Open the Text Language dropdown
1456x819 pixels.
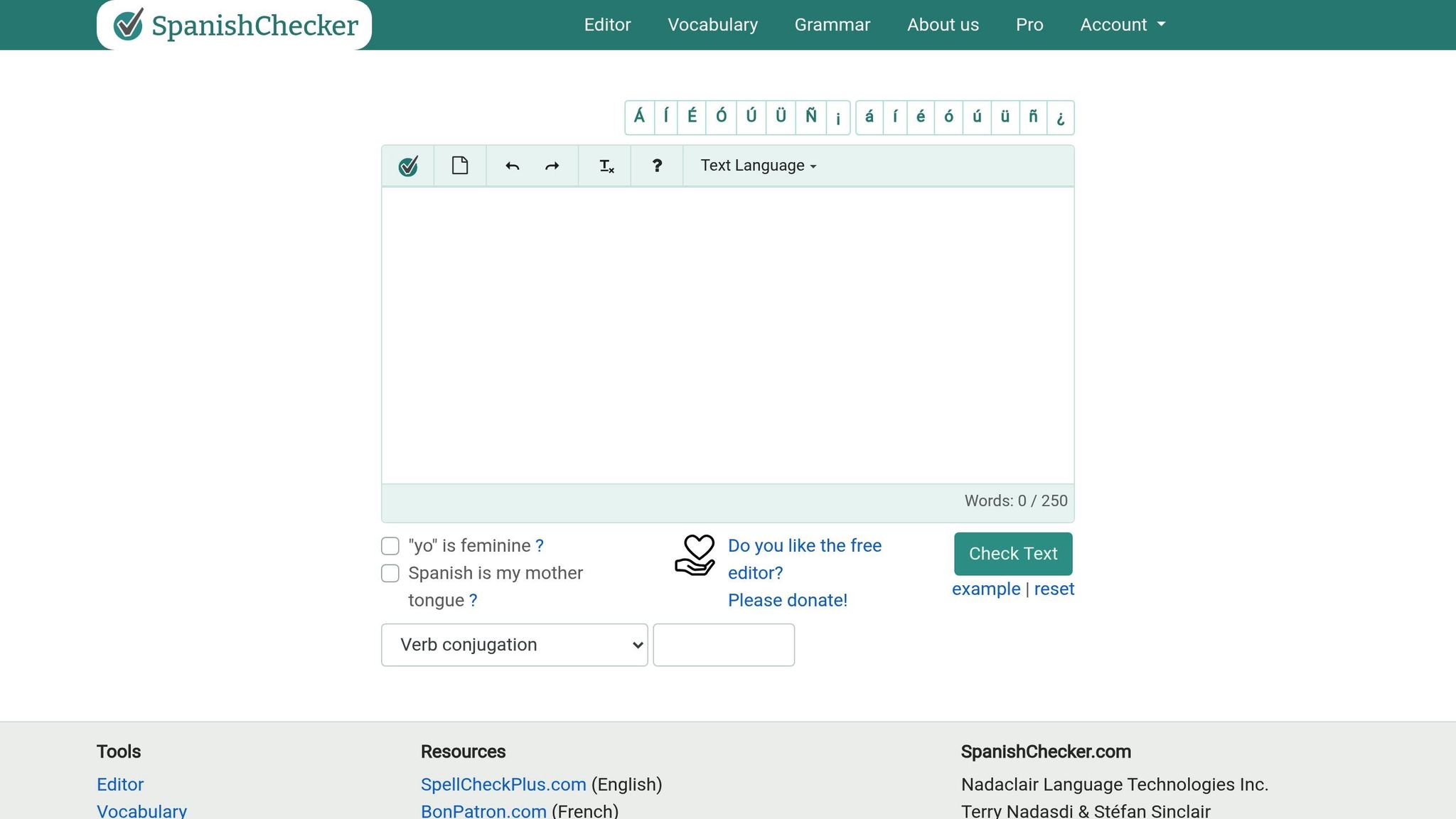coord(759,166)
